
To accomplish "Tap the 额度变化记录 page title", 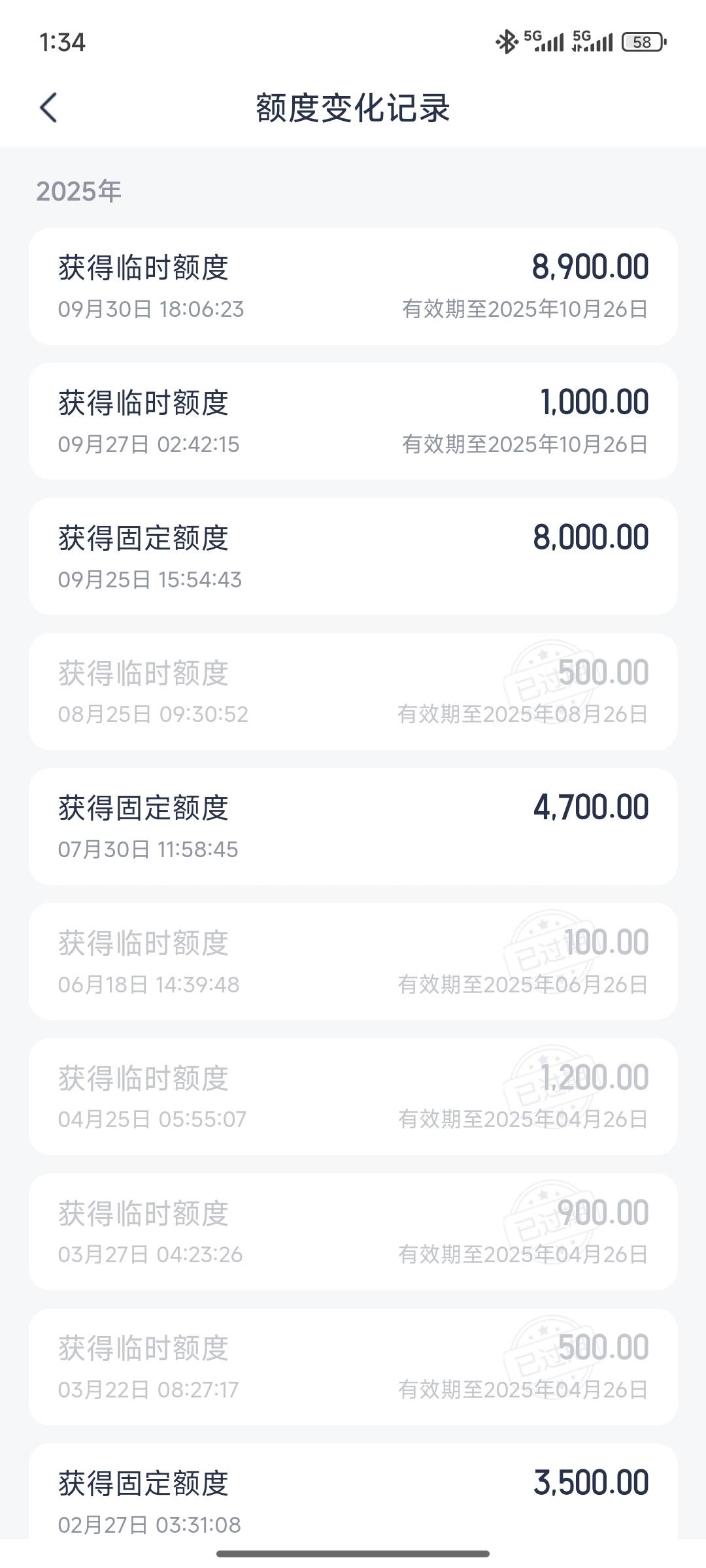I will coord(353,108).
